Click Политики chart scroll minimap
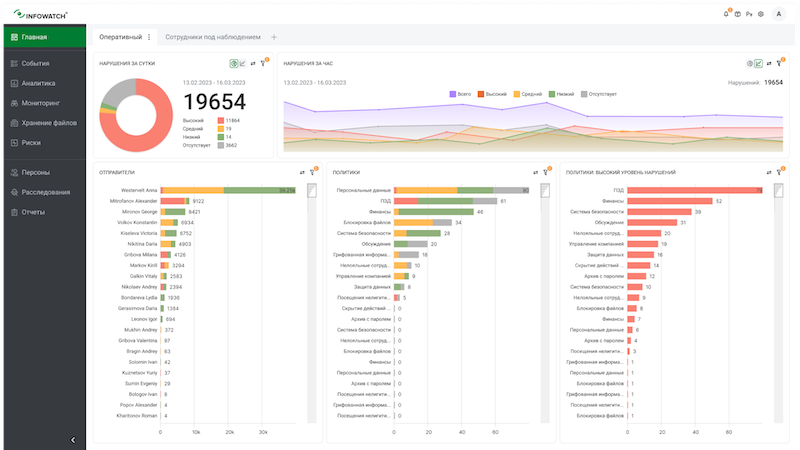The image size is (800, 450). 545,191
